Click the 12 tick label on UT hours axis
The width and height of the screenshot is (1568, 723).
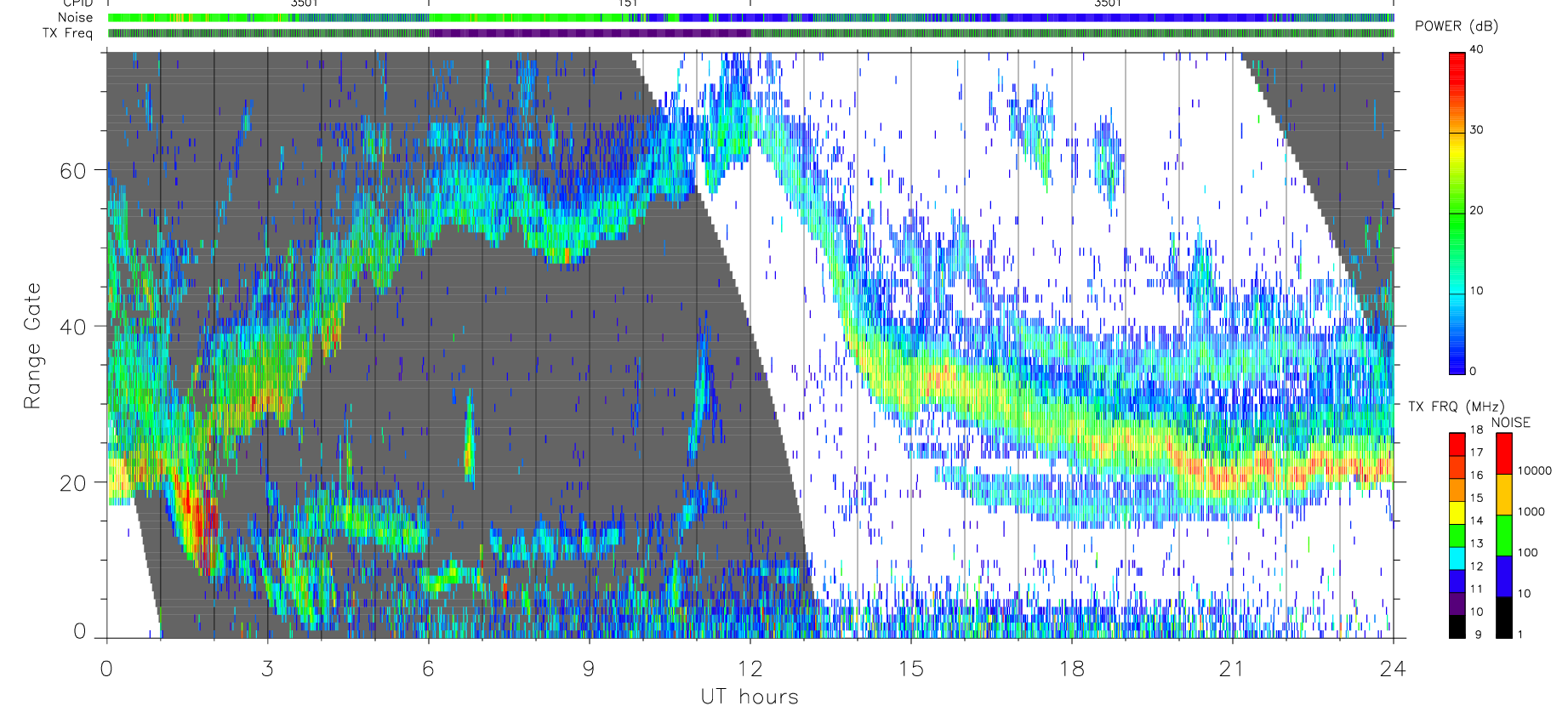point(750,669)
